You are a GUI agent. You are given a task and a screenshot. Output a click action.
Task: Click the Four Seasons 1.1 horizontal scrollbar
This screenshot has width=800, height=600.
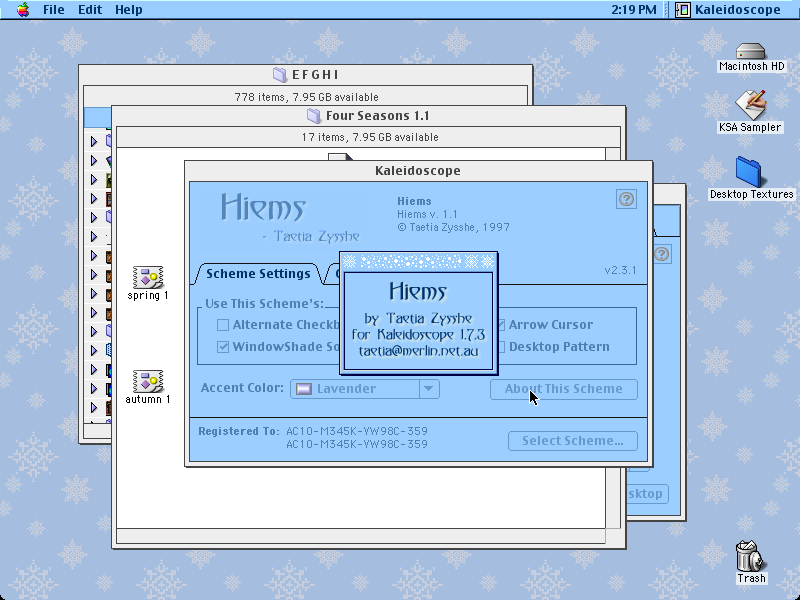361,536
